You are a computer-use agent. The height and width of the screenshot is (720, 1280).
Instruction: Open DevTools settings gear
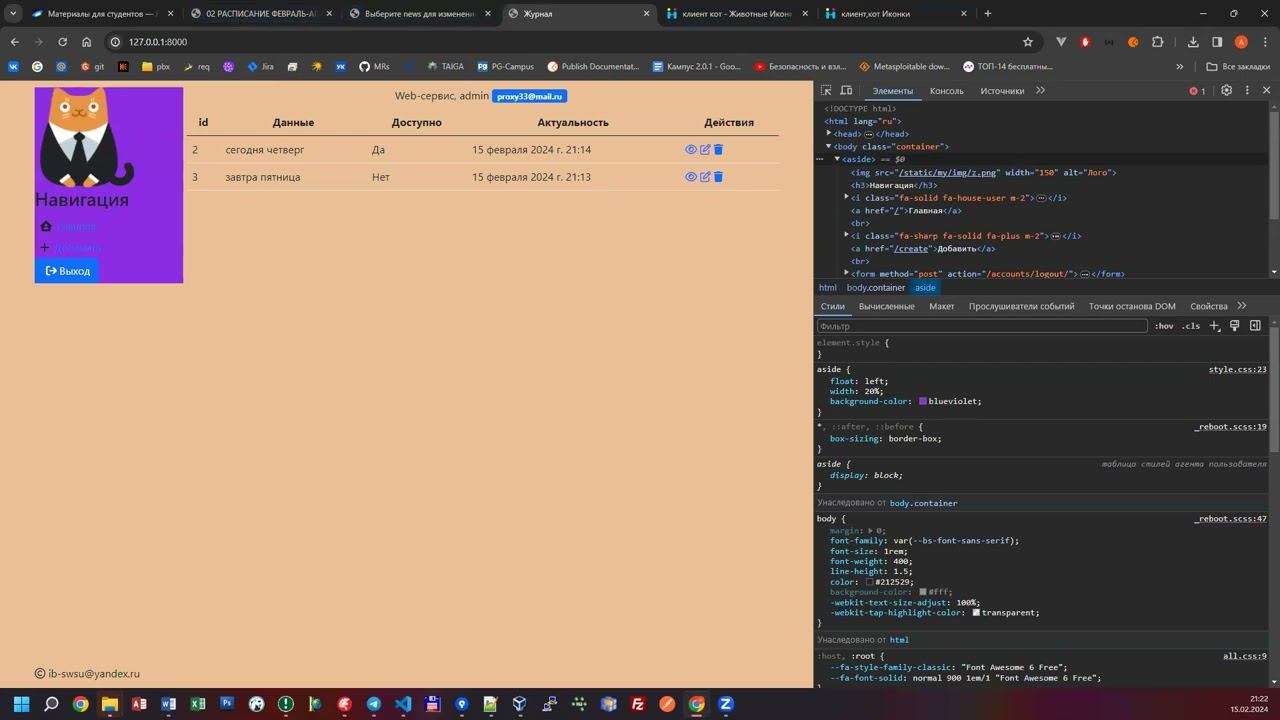[x=1227, y=91]
